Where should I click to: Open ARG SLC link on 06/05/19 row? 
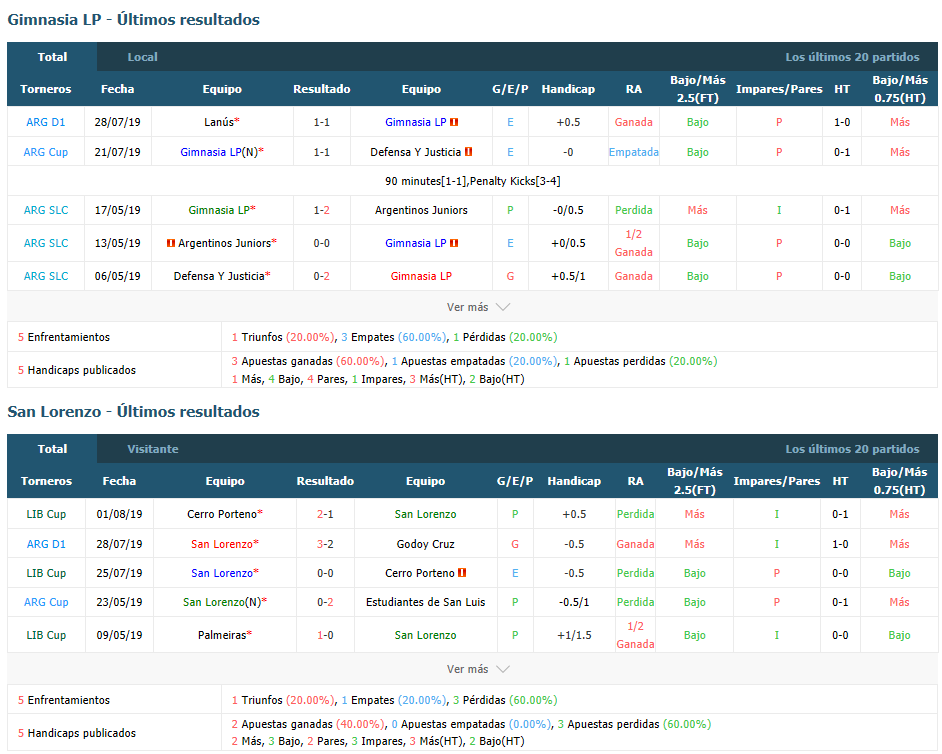pyautogui.click(x=46, y=276)
